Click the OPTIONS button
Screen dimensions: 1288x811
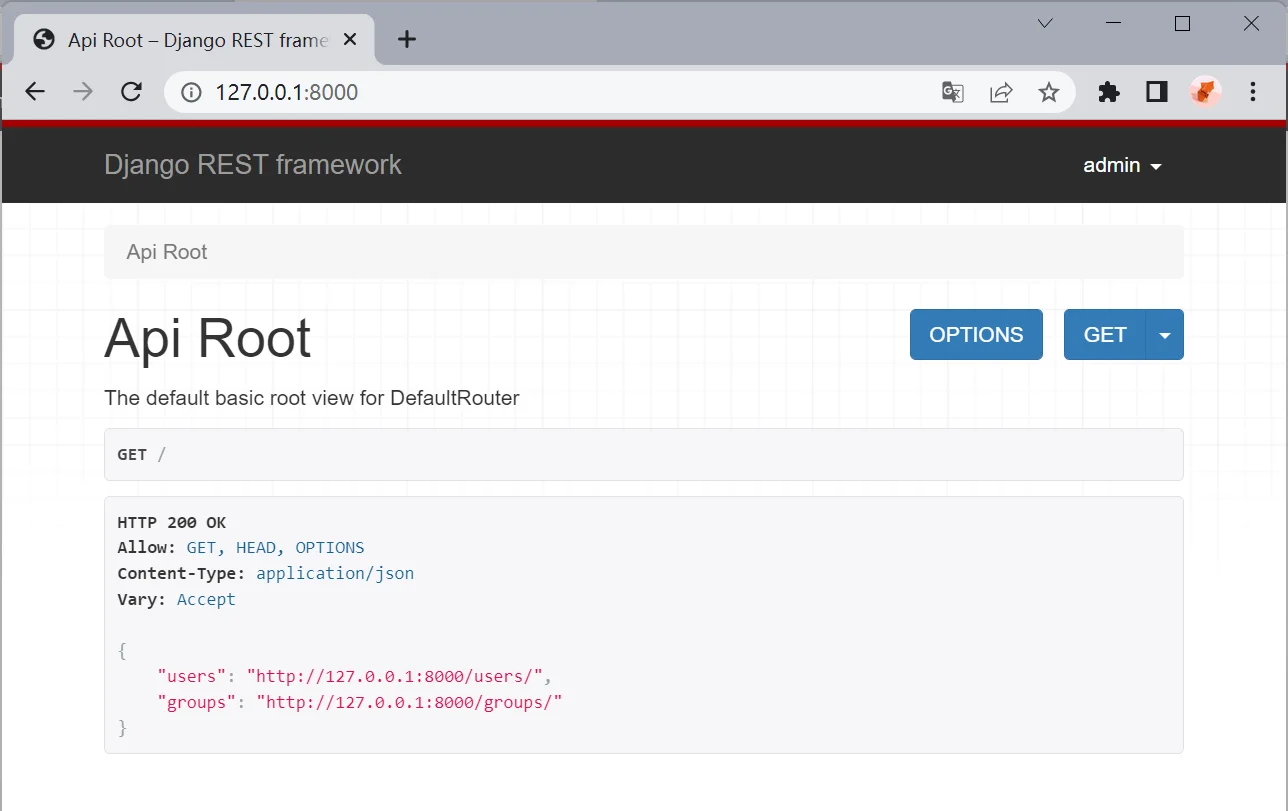(x=976, y=335)
